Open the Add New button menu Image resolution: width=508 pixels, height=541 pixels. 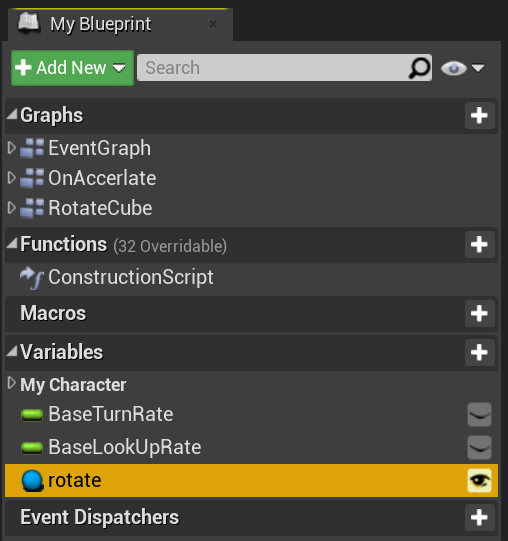(72, 68)
